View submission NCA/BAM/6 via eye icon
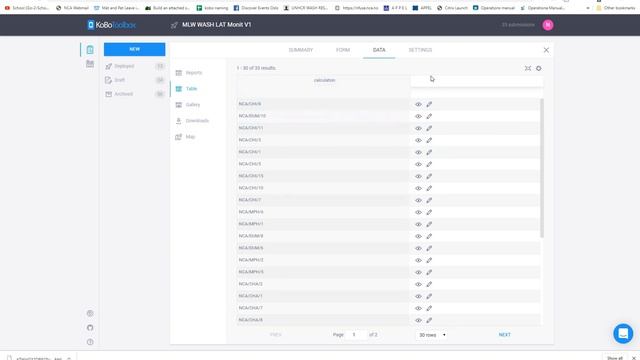 click(418, 248)
